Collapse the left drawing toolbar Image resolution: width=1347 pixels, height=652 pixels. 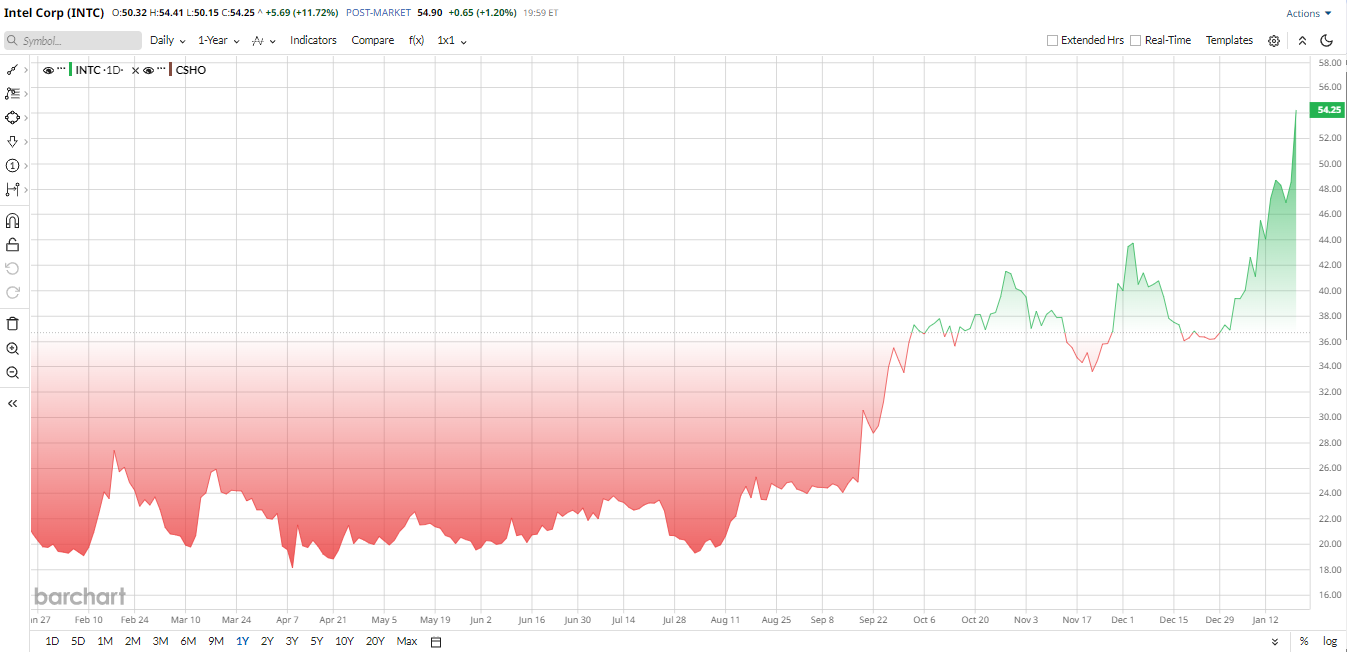coord(12,403)
